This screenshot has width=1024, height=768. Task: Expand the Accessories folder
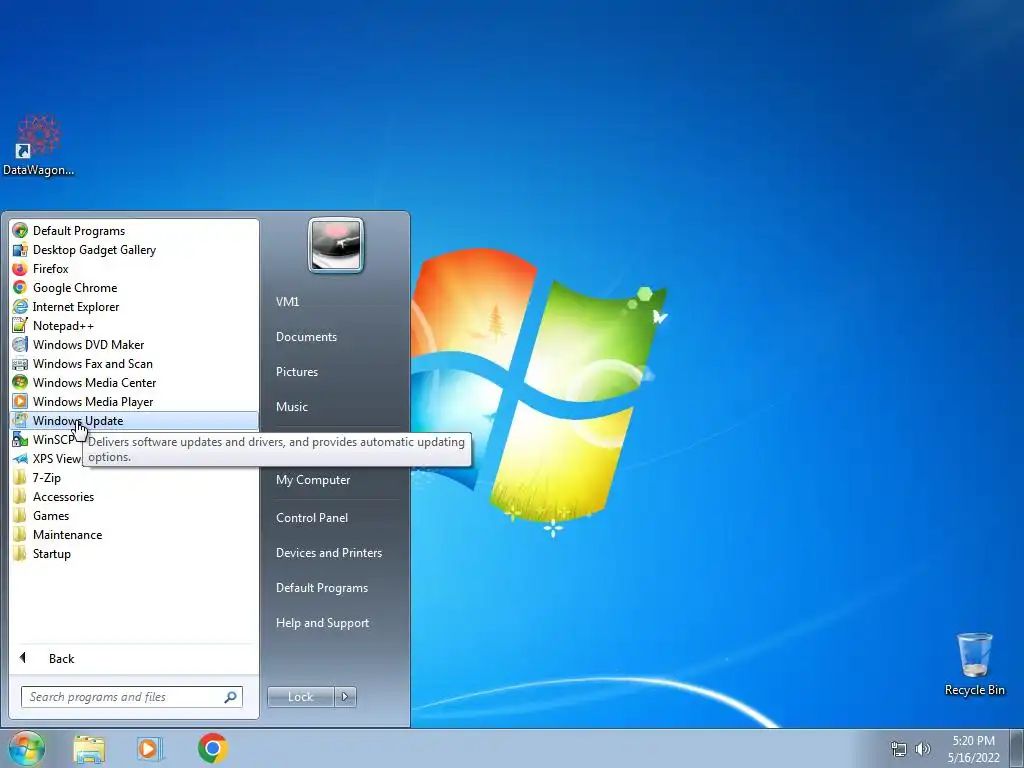tap(134, 496)
